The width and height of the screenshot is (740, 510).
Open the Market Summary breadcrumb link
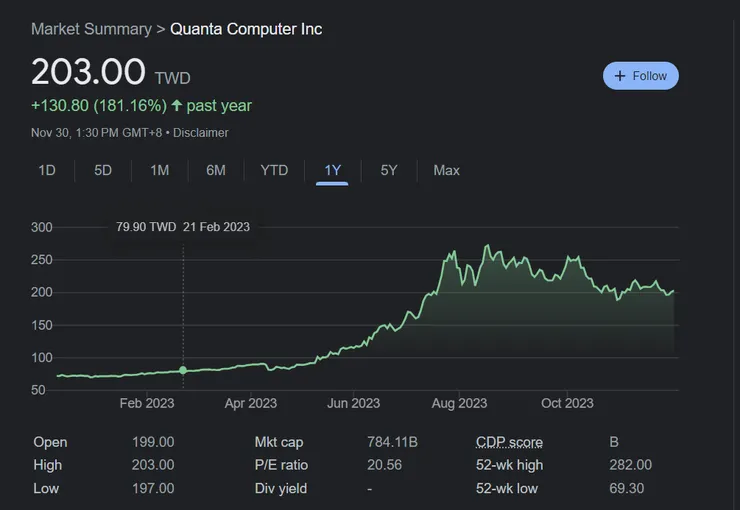coord(90,29)
